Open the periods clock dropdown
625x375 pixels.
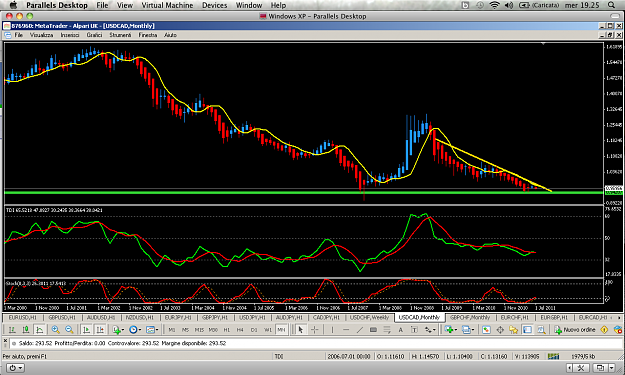pyautogui.click(x=135, y=330)
